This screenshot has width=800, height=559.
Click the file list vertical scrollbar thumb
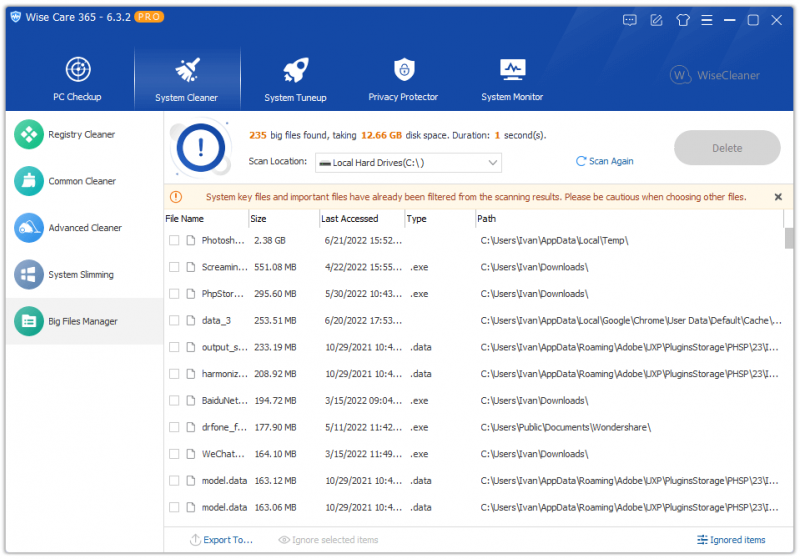[789, 238]
